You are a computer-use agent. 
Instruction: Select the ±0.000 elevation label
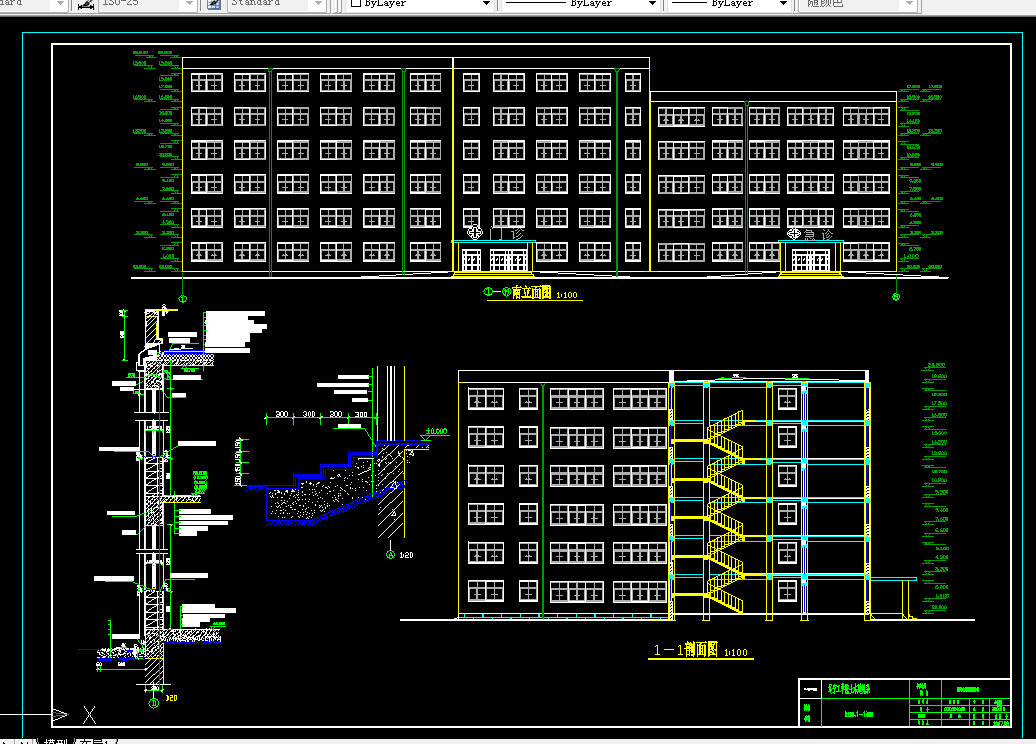pos(436,431)
